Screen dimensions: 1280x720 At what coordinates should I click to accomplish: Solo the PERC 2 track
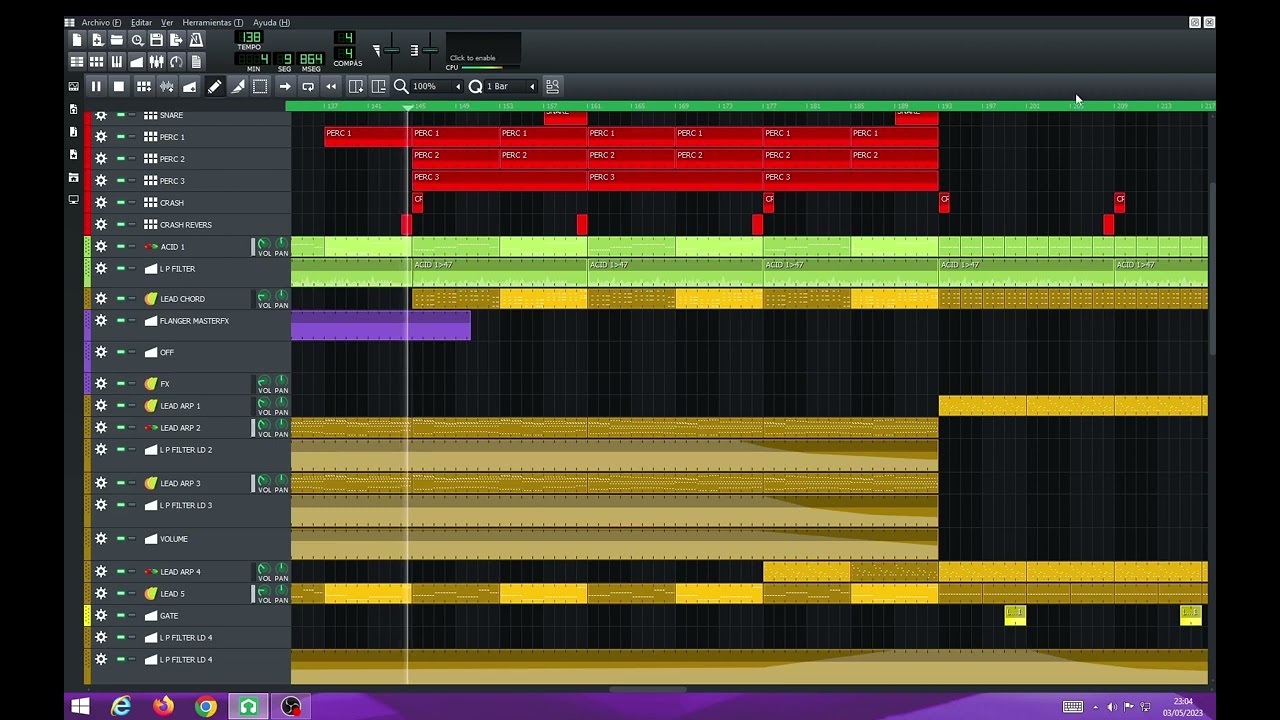click(132, 159)
